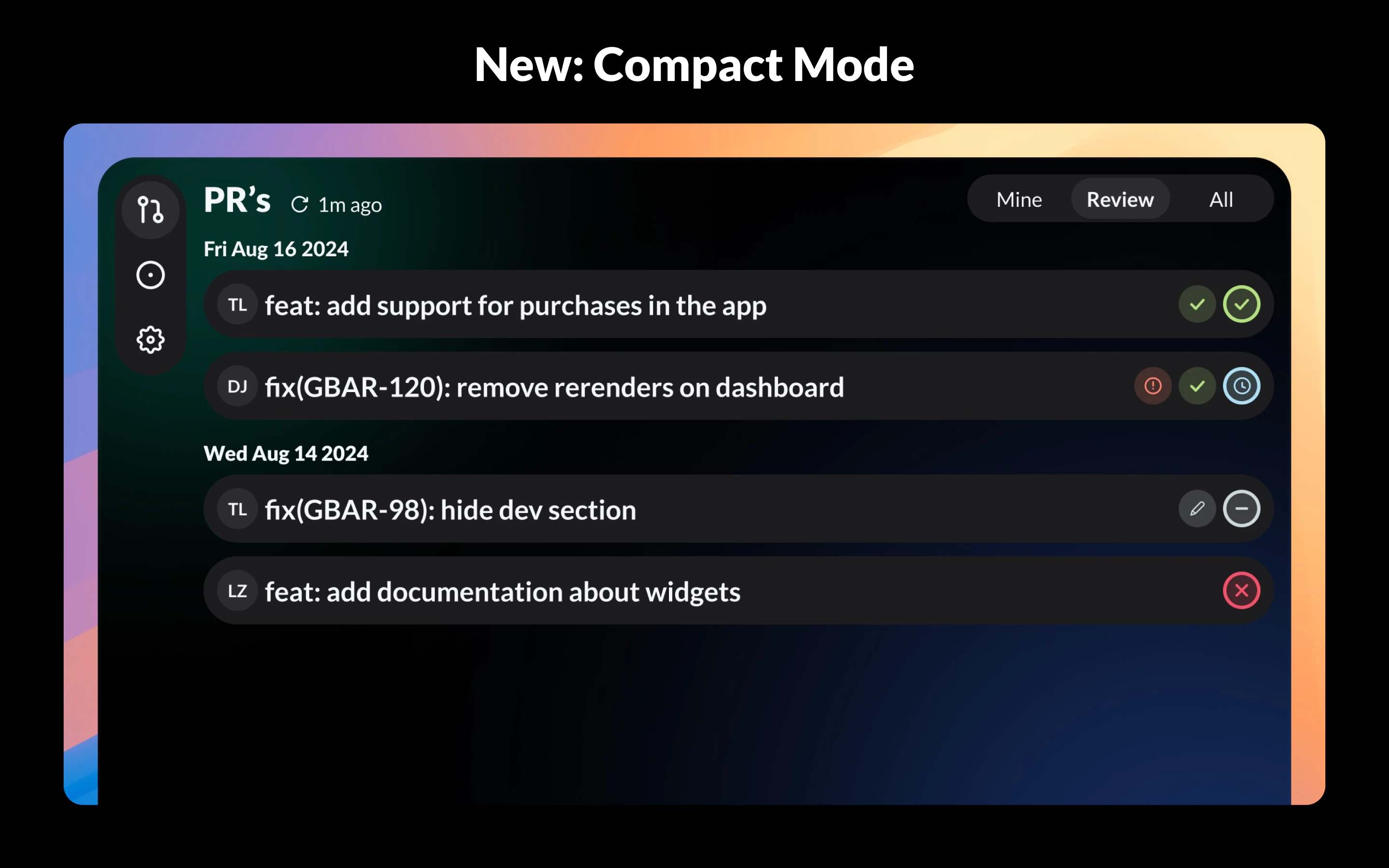Click the minus status circle on fix(GBAR-98)
Image resolution: width=1389 pixels, height=868 pixels.
(x=1241, y=508)
